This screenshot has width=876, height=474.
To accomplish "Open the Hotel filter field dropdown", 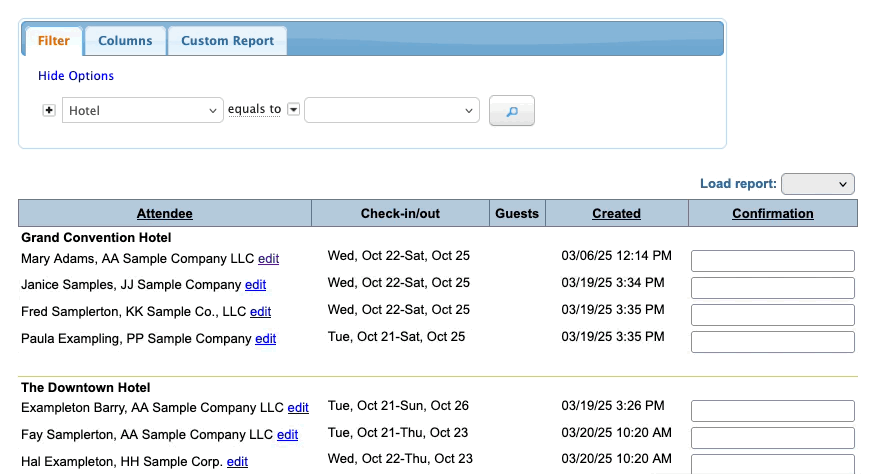I will point(143,110).
